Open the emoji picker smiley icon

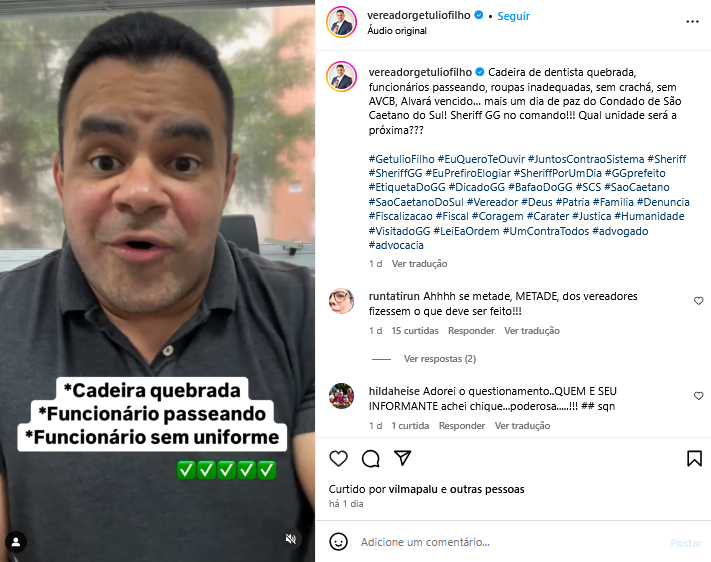tap(338, 542)
